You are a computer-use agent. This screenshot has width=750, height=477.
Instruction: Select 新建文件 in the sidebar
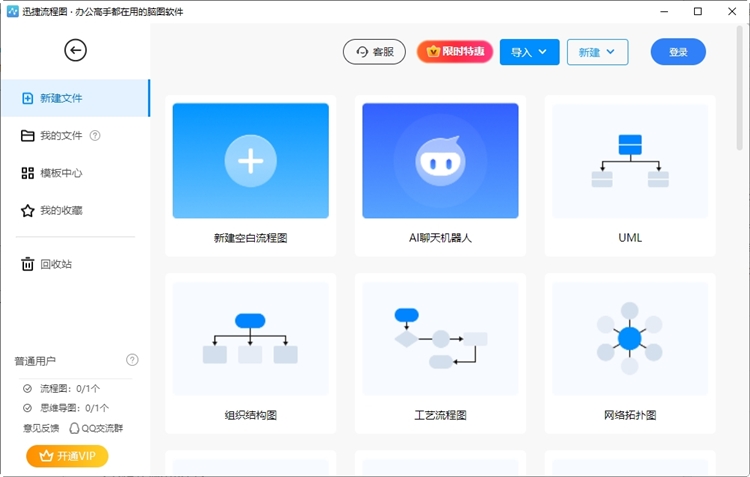click(x=76, y=98)
